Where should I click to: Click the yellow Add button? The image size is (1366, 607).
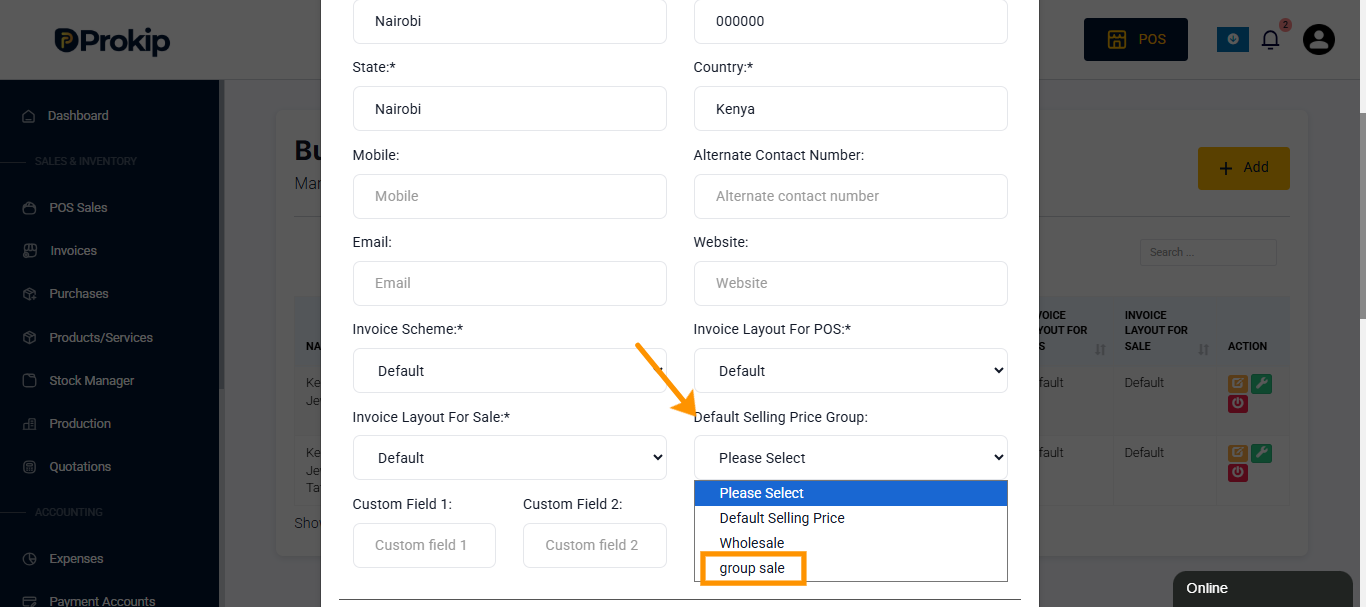pos(1244,168)
